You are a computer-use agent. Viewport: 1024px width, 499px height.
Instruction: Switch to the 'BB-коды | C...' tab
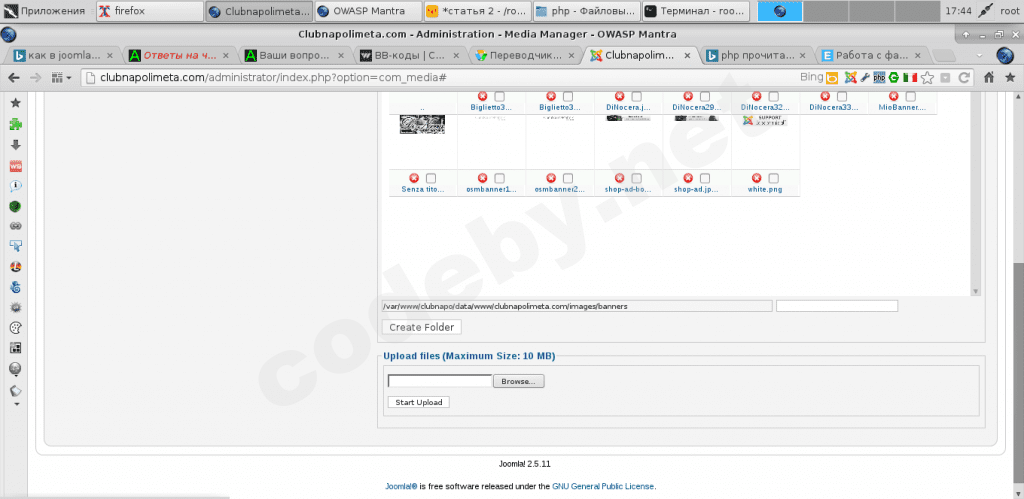411,56
